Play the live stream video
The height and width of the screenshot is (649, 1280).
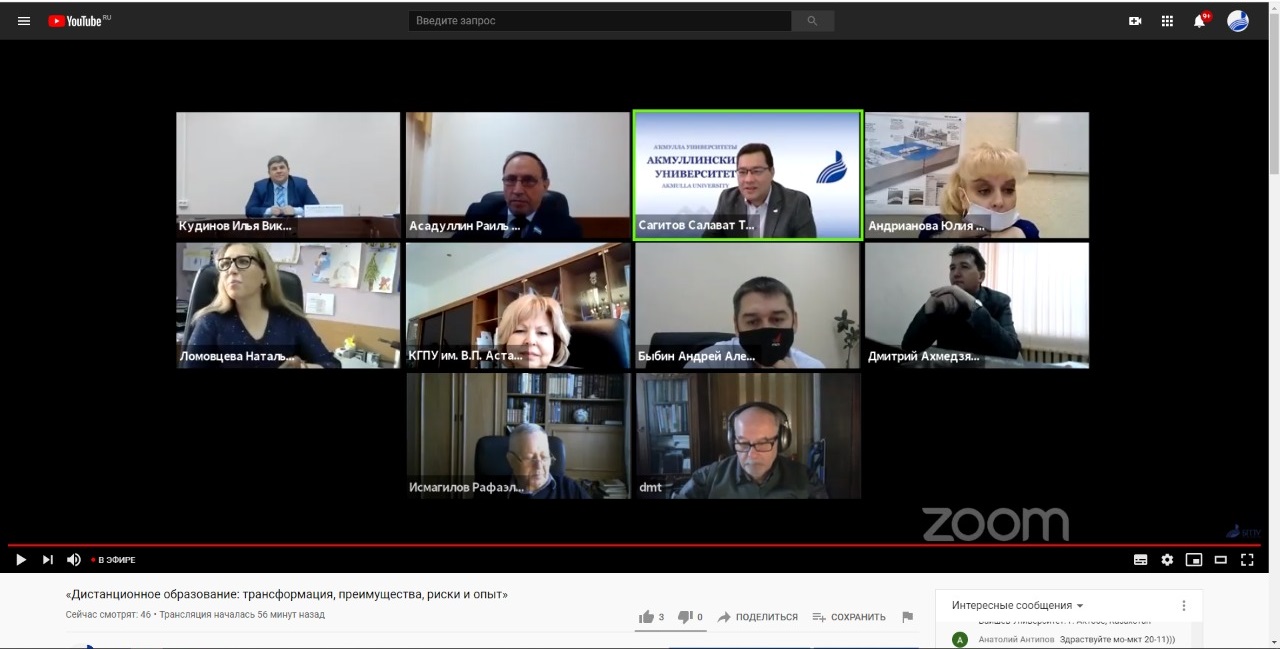[x=21, y=560]
